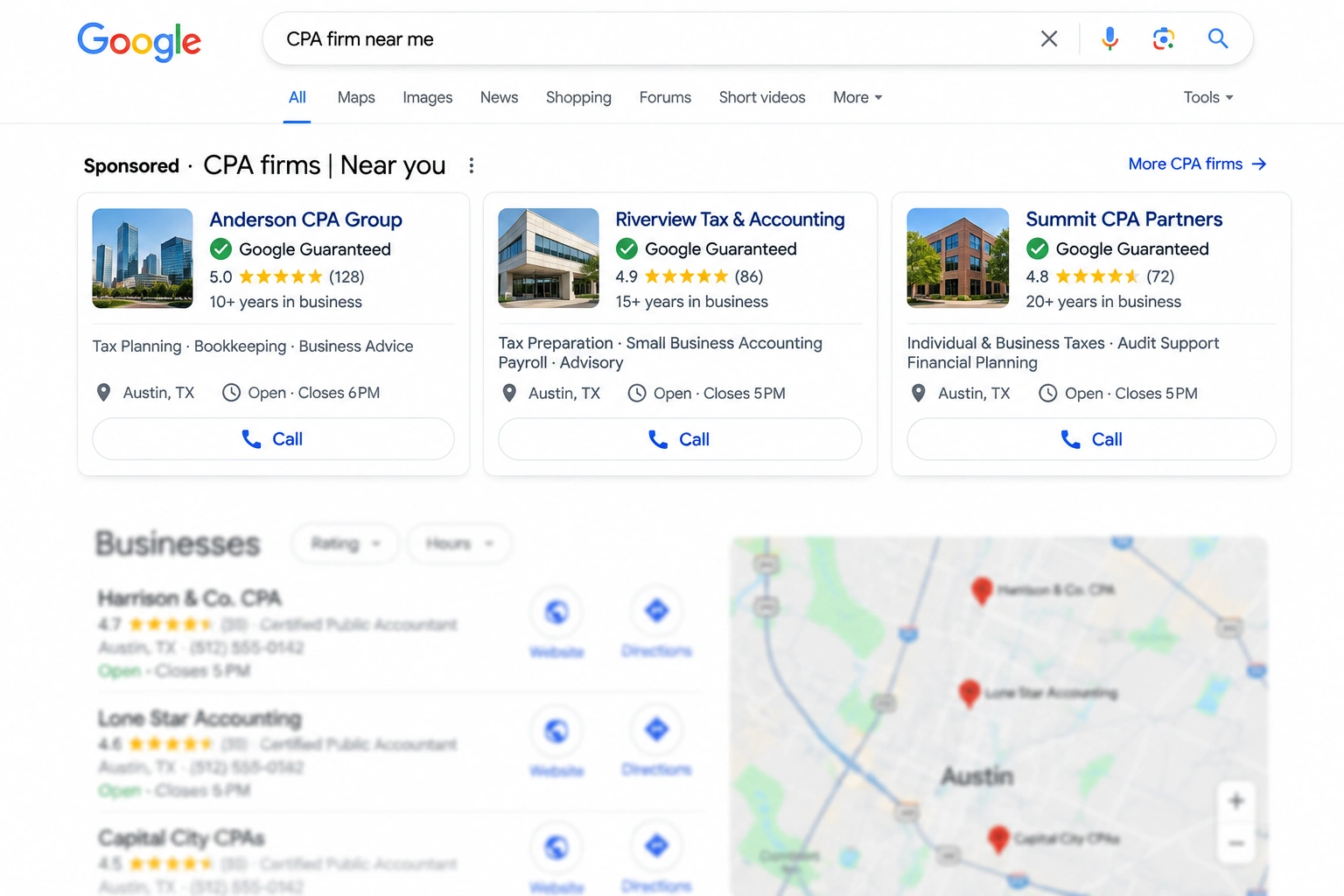Click the 'Businesses' section heading
Viewport: 1344px width, 896px height.
[178, 543]
